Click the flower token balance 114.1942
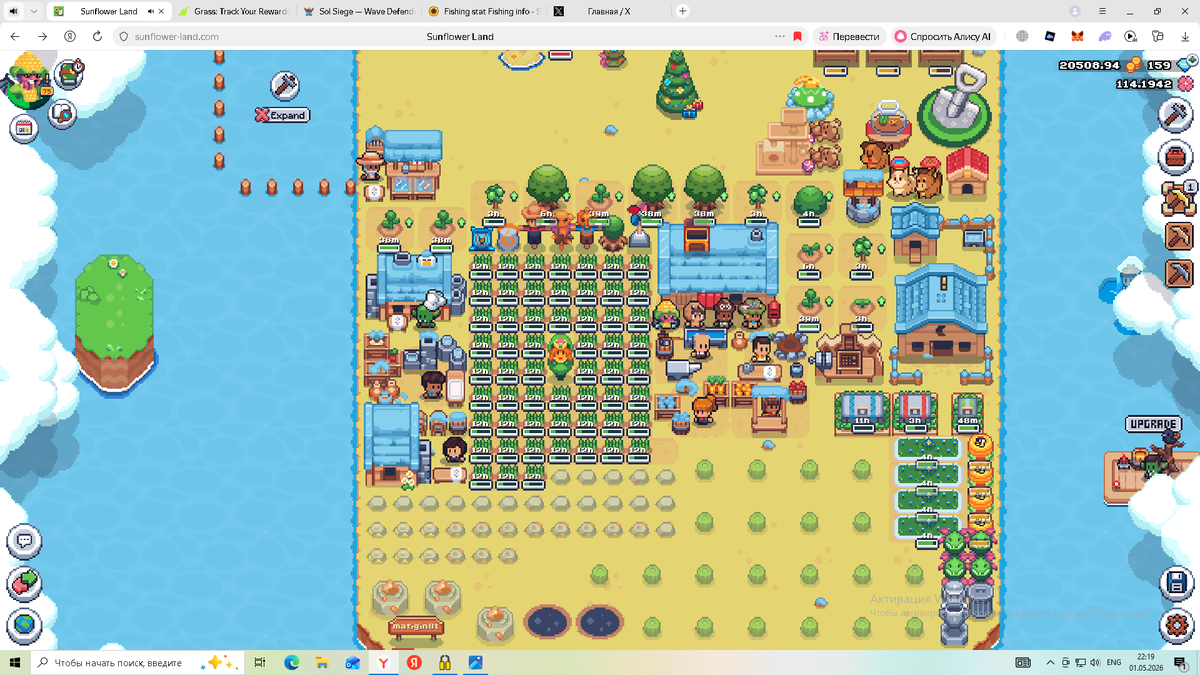This screenshot has width=1200, height=675. [1143, 84]
